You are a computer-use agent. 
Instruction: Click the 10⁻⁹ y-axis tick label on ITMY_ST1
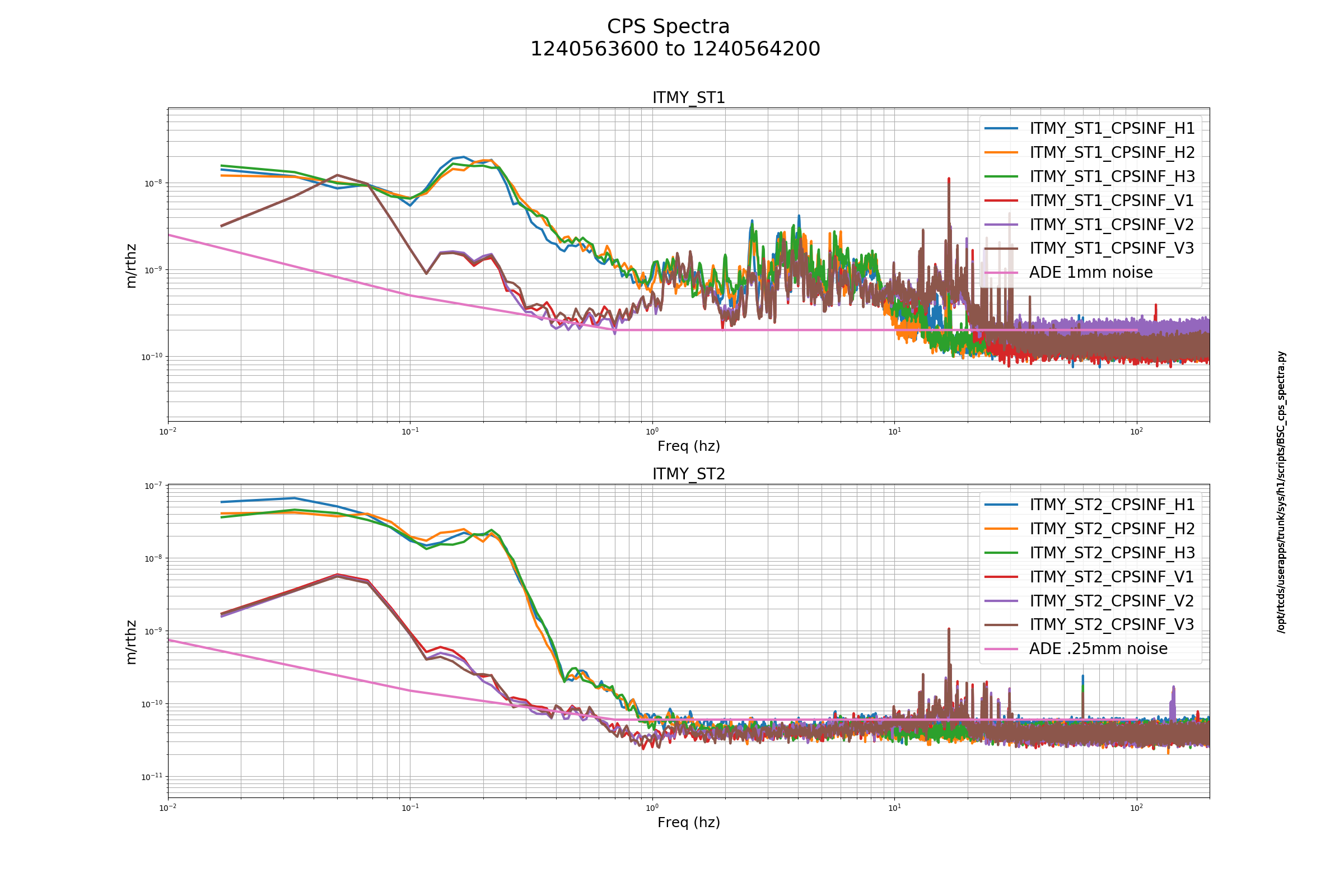click(153, 270)
